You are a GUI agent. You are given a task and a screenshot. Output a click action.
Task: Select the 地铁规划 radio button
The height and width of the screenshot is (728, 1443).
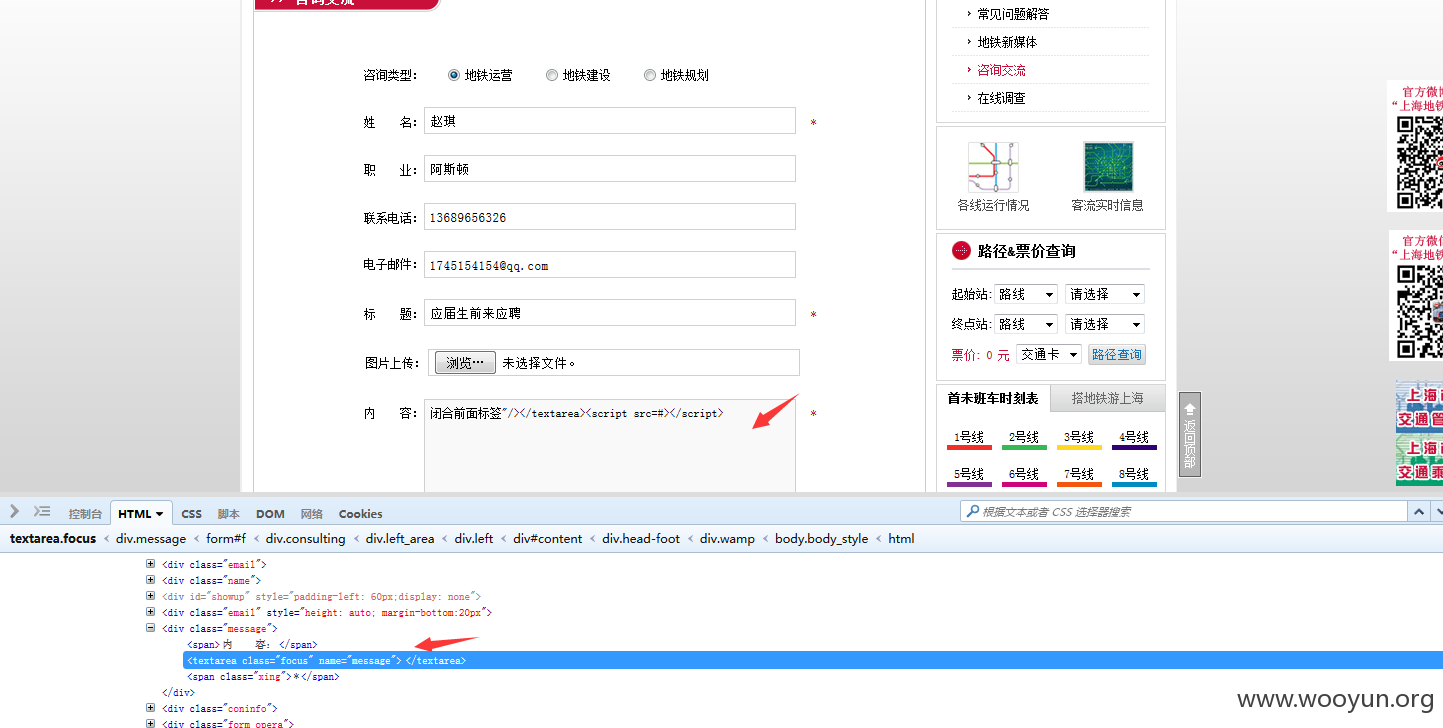(x=650, y=75)
